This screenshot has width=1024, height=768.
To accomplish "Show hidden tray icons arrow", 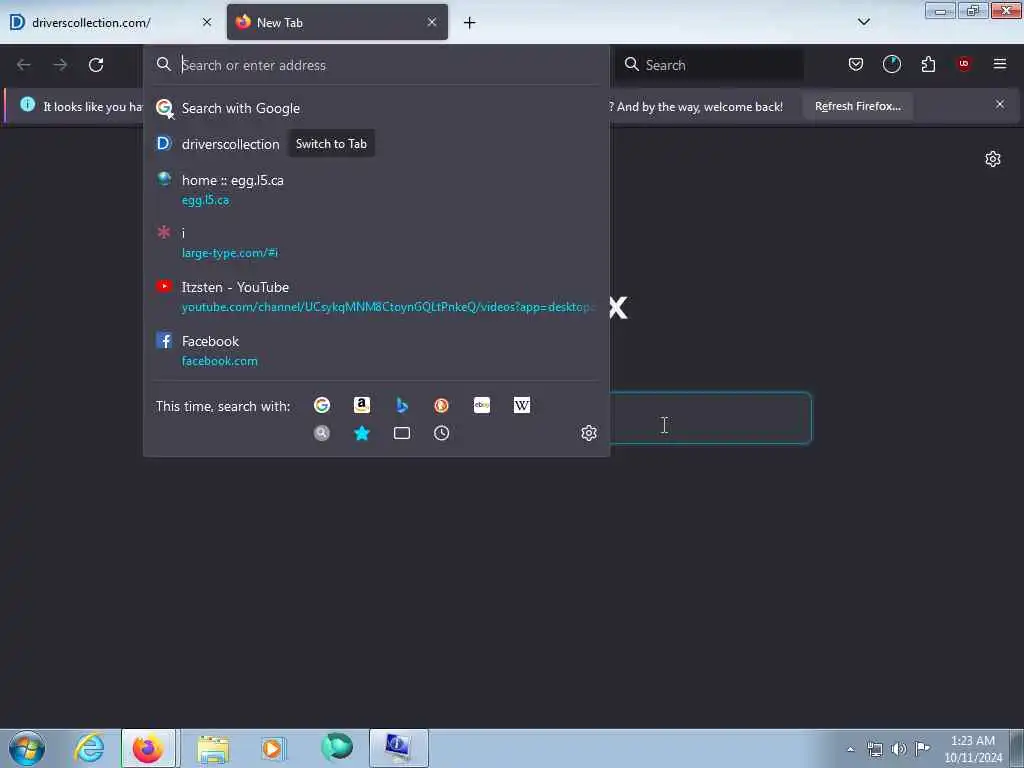I will tap(850, 750).
